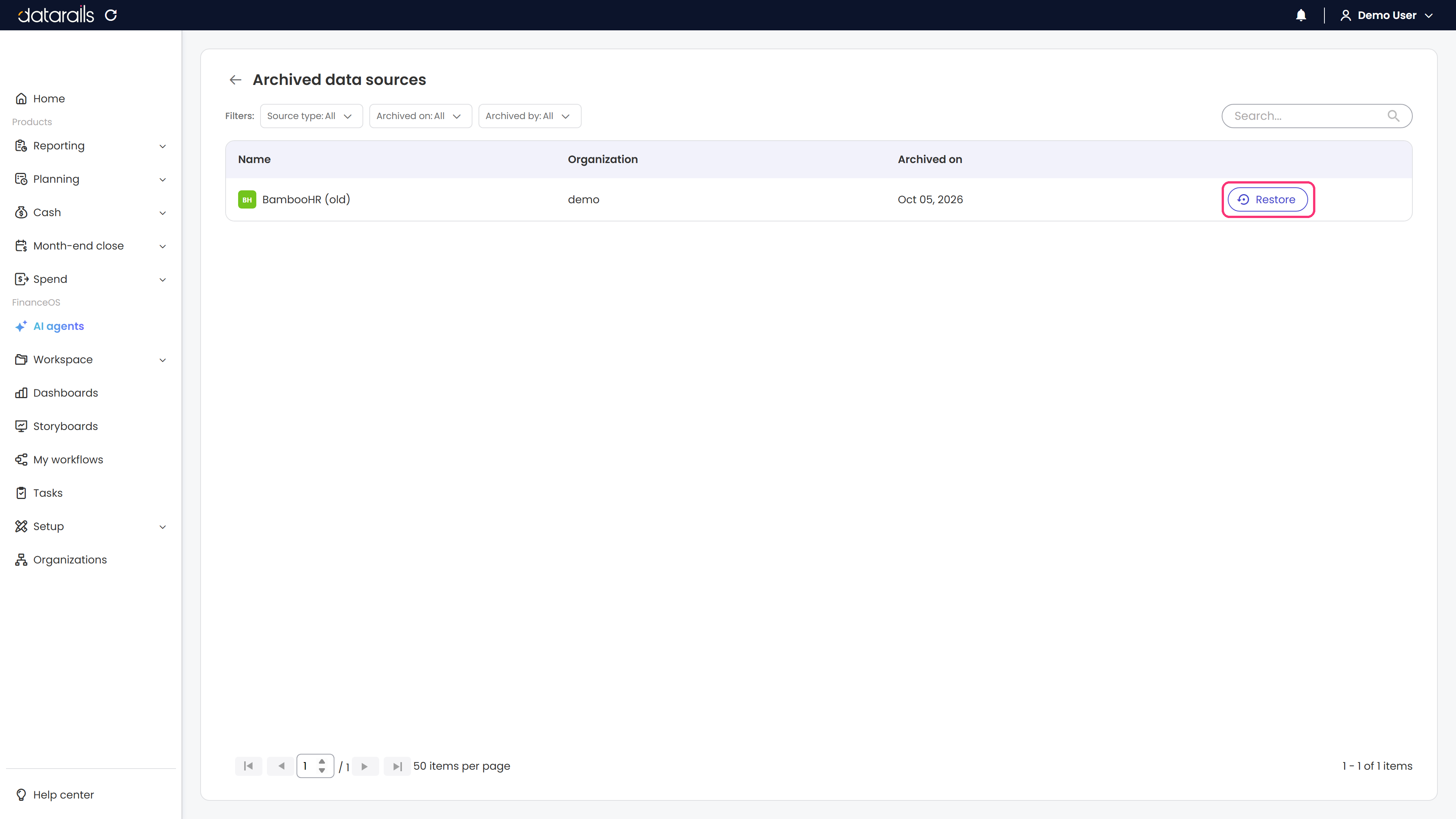Open Dashboards from the sidebar
The image size is (1456, 819).
coord(66,393)
